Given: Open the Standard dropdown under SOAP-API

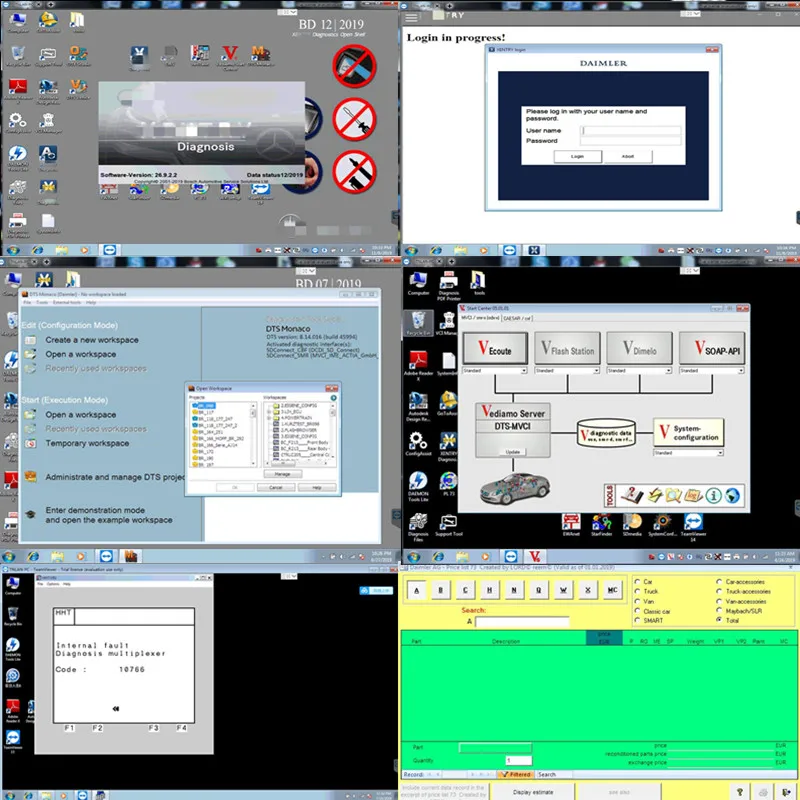Looking at the screenshot, I should pos(712,370).
